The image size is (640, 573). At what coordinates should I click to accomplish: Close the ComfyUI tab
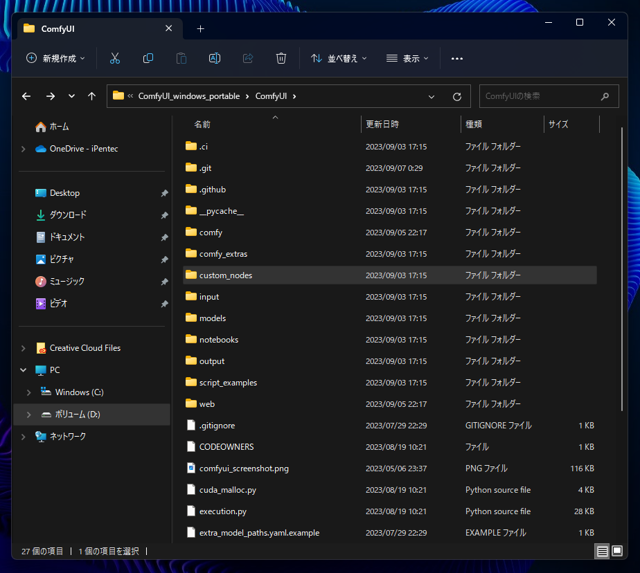coord(169,28)
